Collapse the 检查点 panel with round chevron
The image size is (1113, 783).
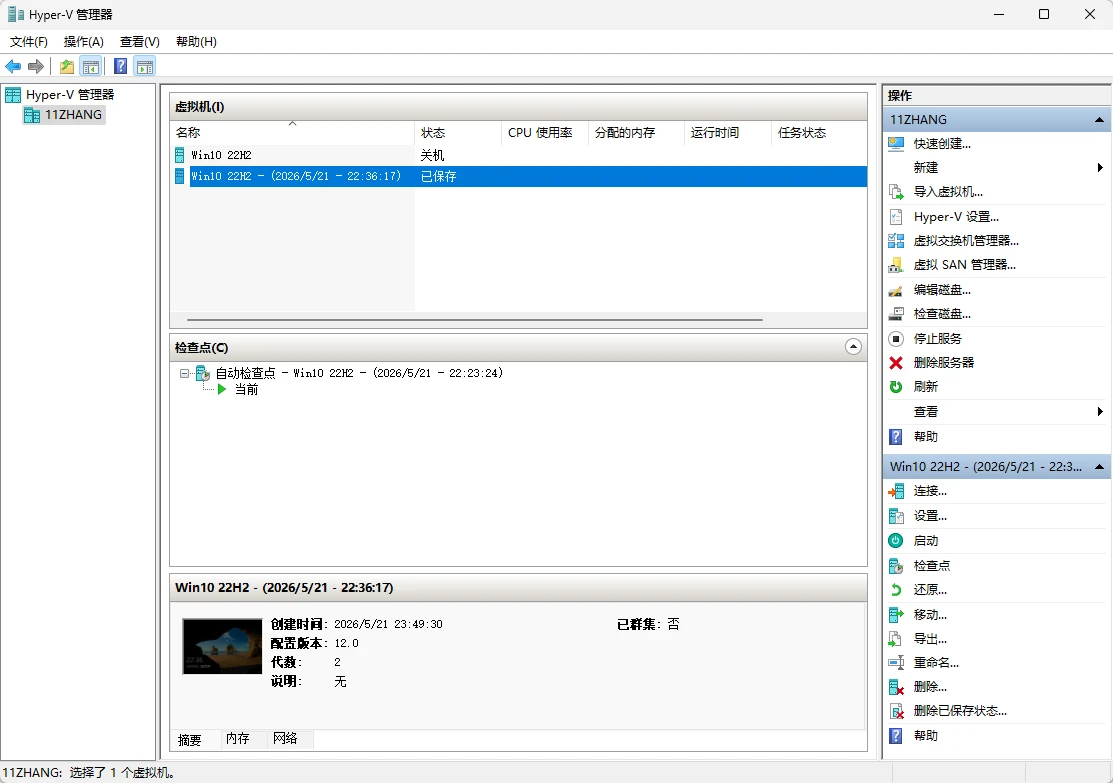pyautogui.click(x=853, y=347)
